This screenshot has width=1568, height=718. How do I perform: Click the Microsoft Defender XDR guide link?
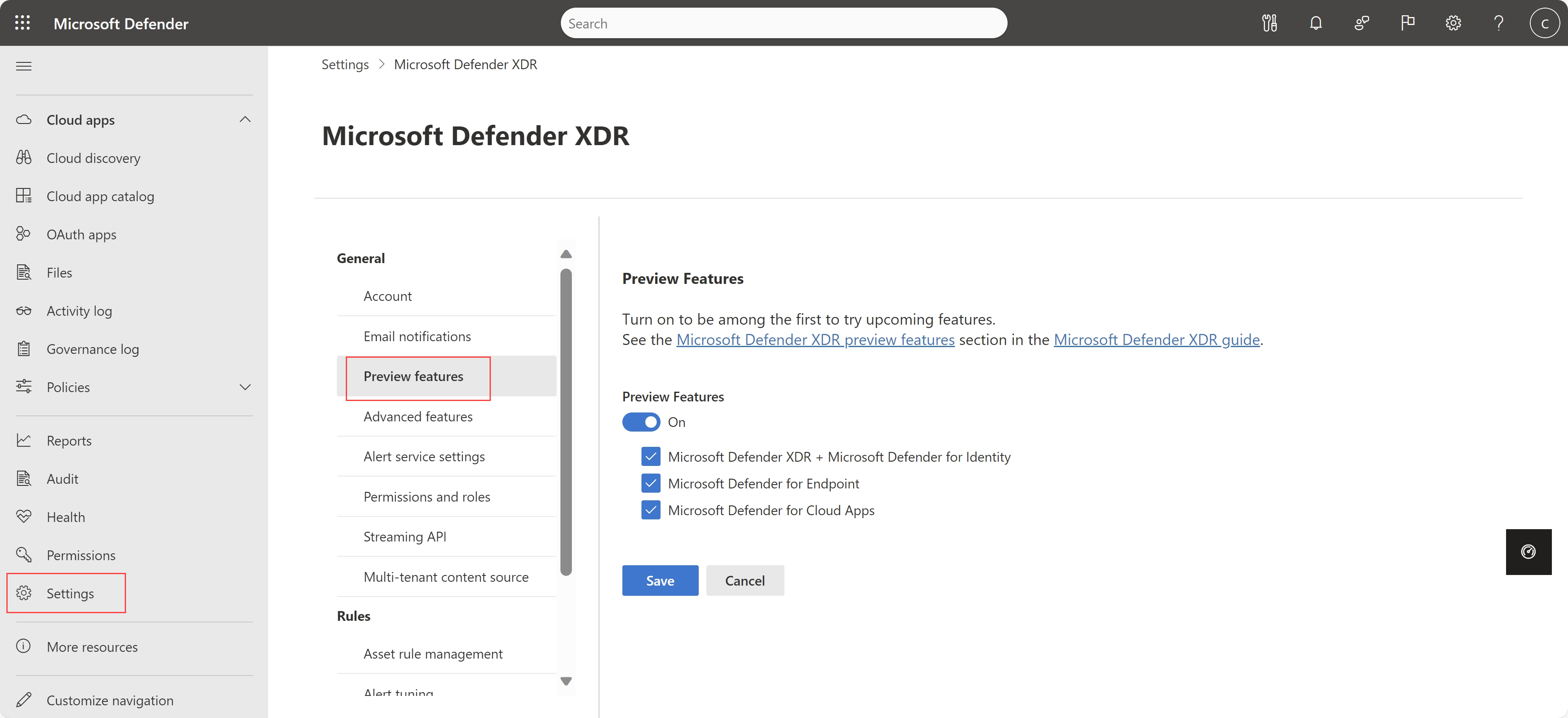1156,339
